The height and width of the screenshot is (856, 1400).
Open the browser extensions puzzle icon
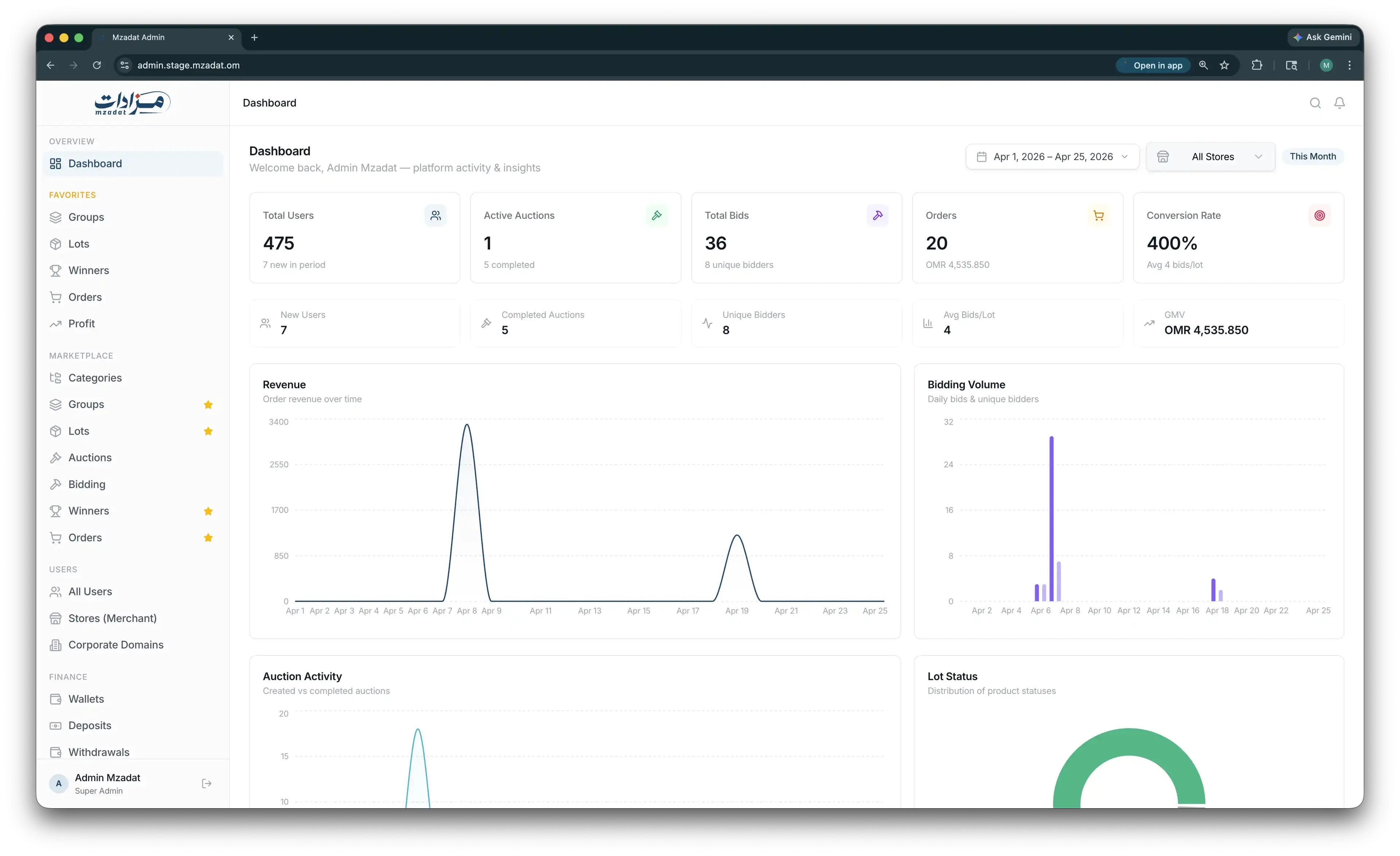[x=1257, y=65]
